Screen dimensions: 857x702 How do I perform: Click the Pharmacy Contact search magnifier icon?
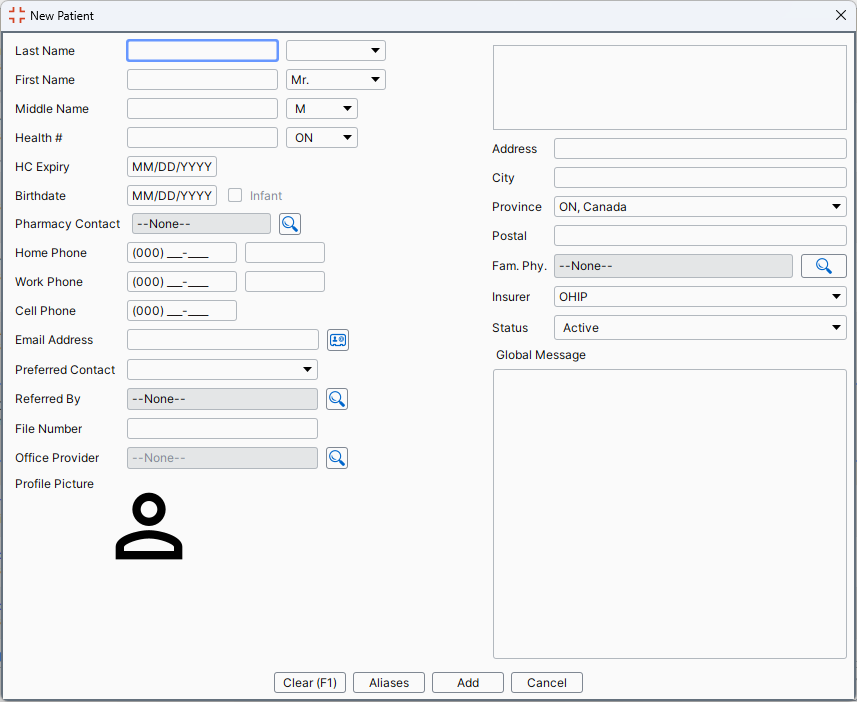(x=290, y=224)
